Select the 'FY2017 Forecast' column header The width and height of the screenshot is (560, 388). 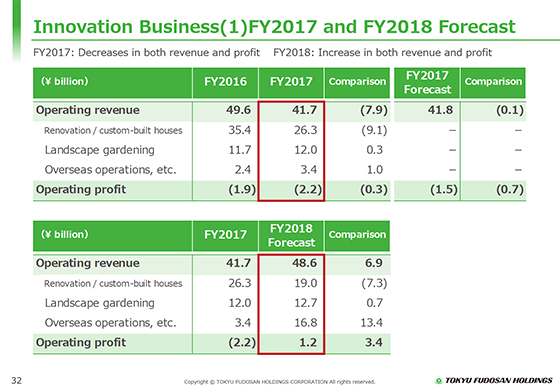tap(427, 83)
